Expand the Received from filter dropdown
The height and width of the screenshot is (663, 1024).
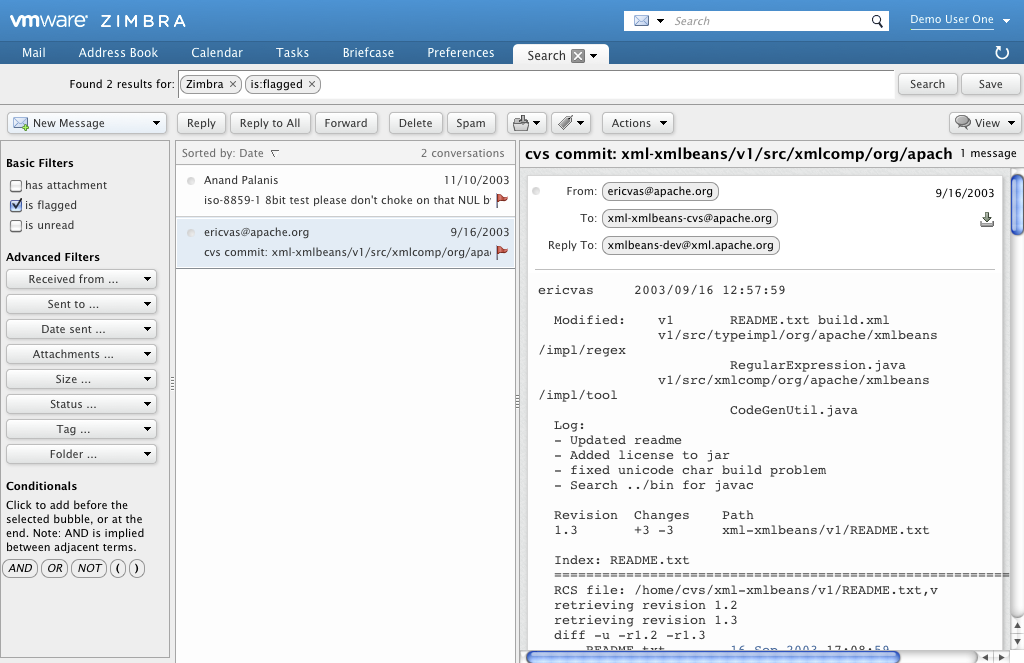[x=82, y=279]
